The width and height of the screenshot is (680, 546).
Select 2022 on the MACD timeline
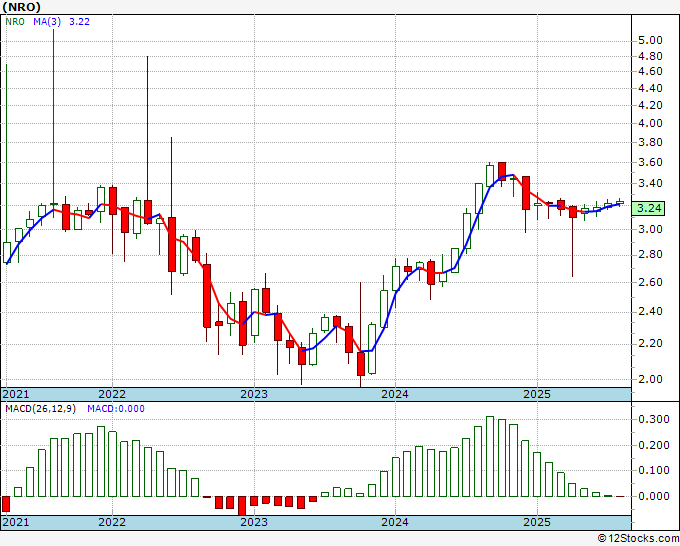tap(112, 522)
